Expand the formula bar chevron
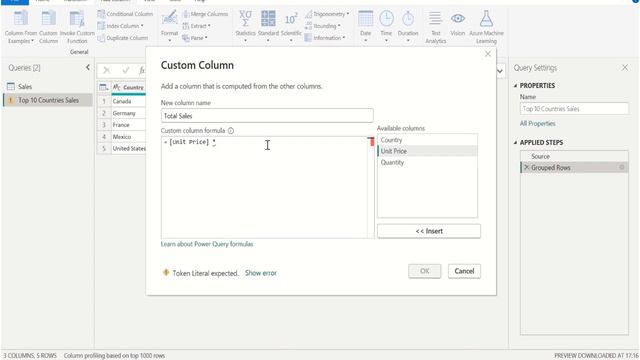 click(x=500, y=71)
